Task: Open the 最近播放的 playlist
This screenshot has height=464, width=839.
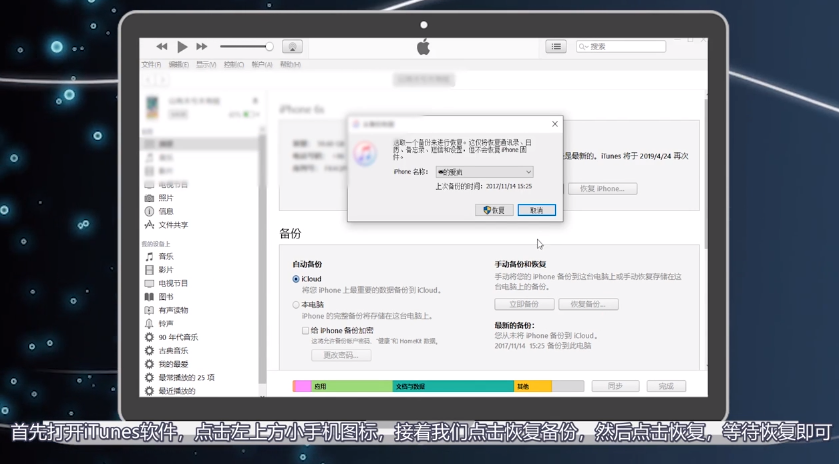Action: coord(177,391)
